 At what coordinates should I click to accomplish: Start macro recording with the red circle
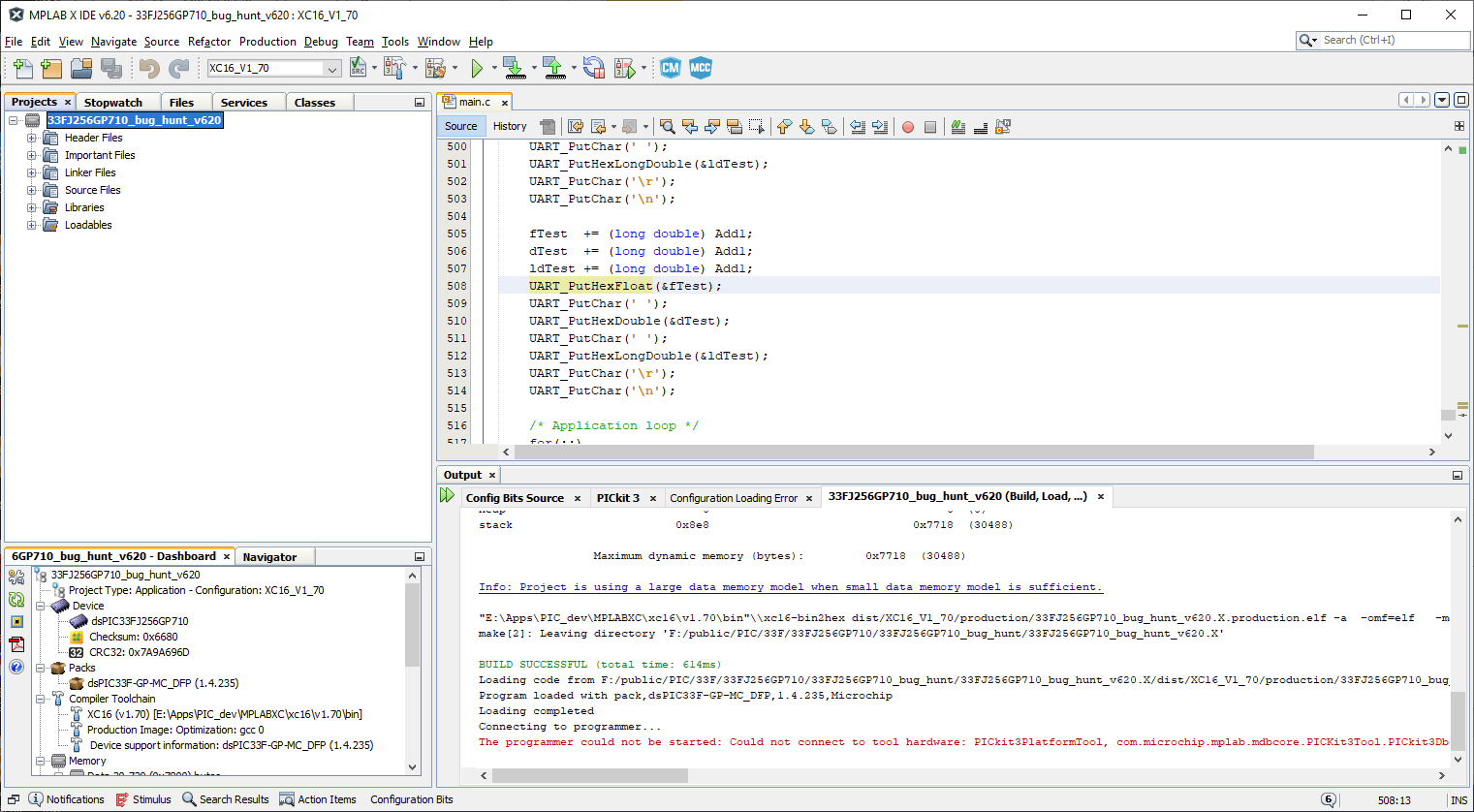click(908, 127)
